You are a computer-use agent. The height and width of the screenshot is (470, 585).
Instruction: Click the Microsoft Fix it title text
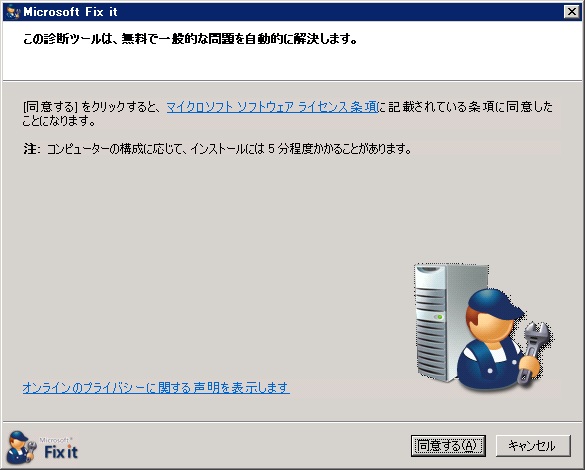click(x=70, y=12)
